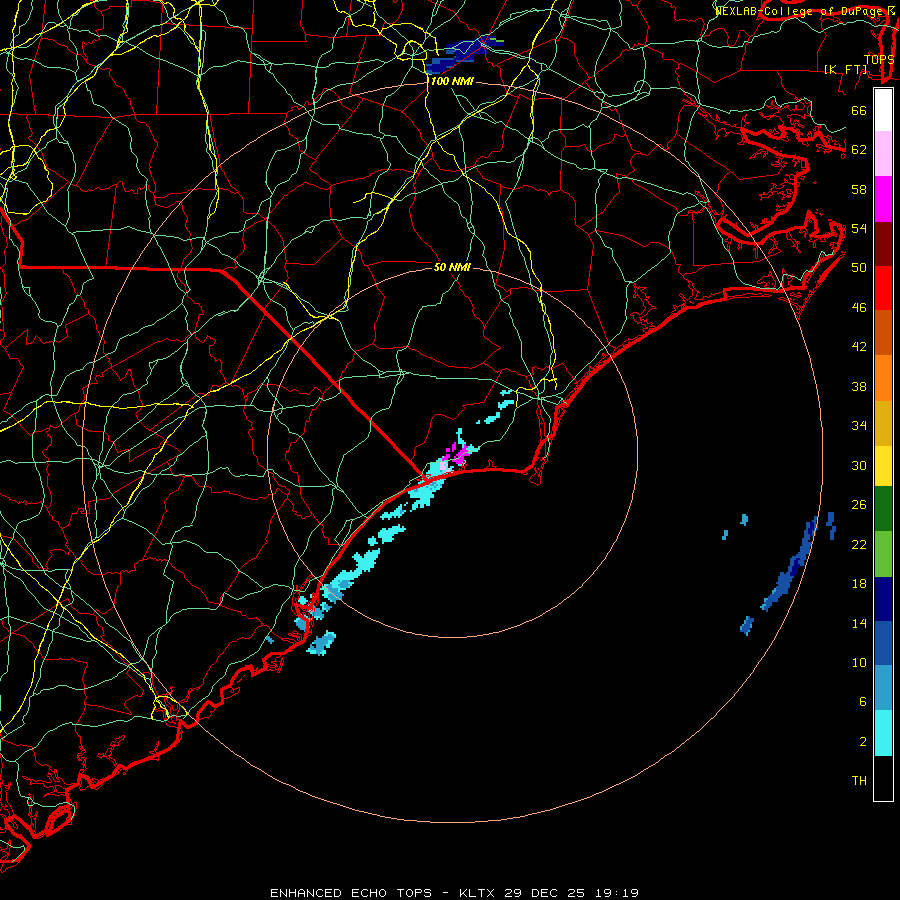Click the medium blue legend swatch

(x=883, y=643)
